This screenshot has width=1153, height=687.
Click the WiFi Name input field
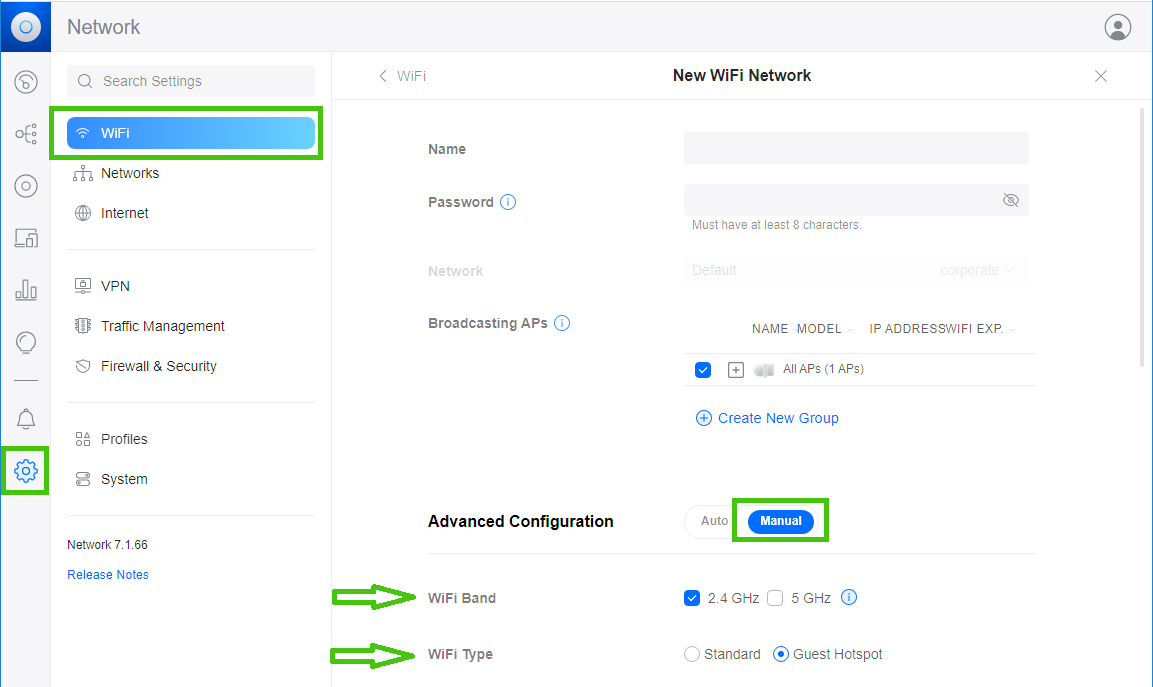point(856,148)
